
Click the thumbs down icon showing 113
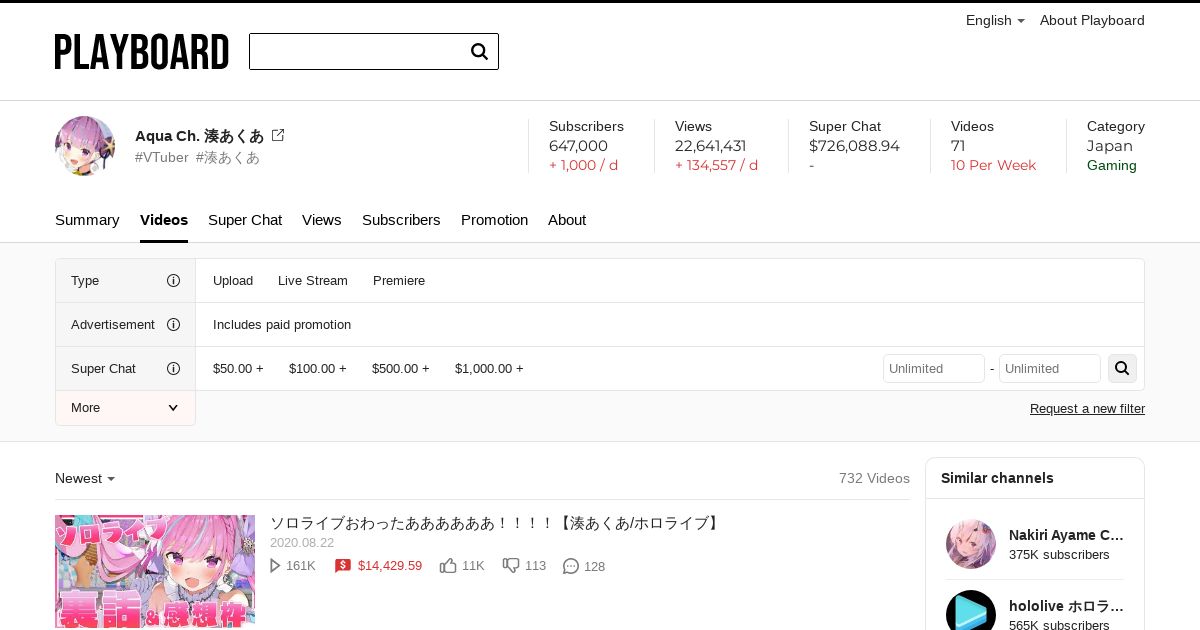511,566
